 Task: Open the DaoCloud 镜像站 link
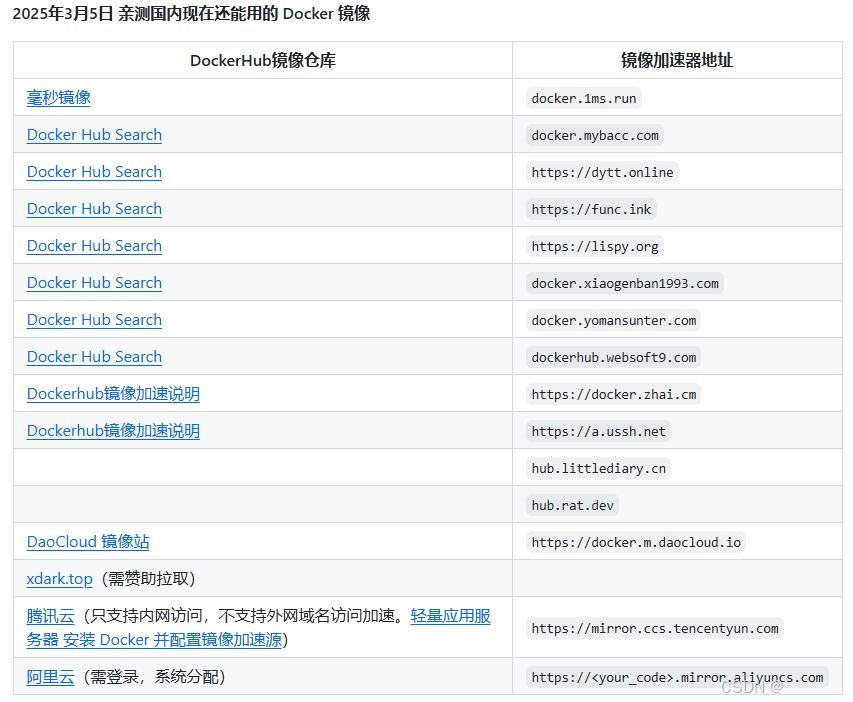pyautogui.click(x=88, y=542)
